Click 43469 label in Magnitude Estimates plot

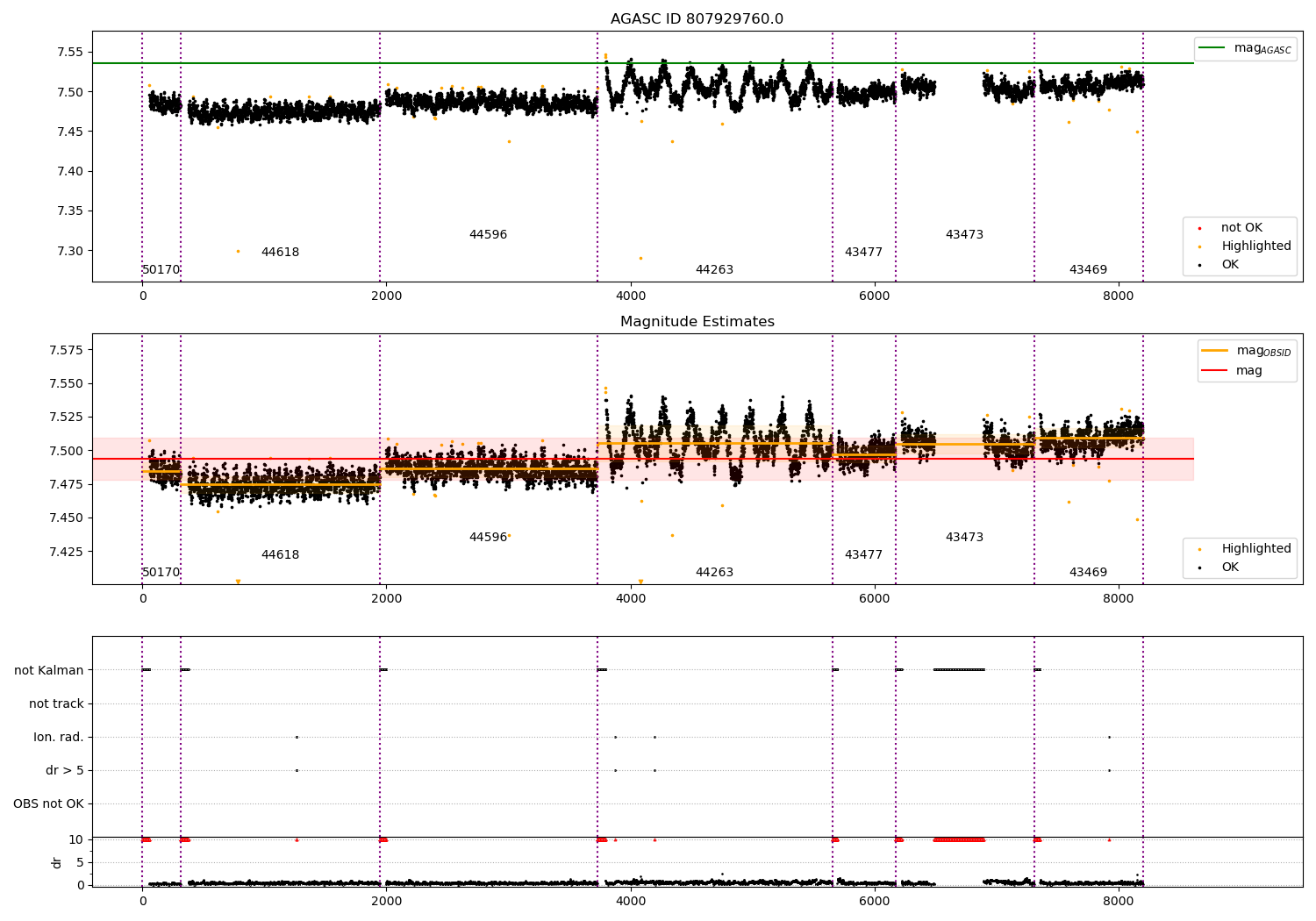(1088, 573)
